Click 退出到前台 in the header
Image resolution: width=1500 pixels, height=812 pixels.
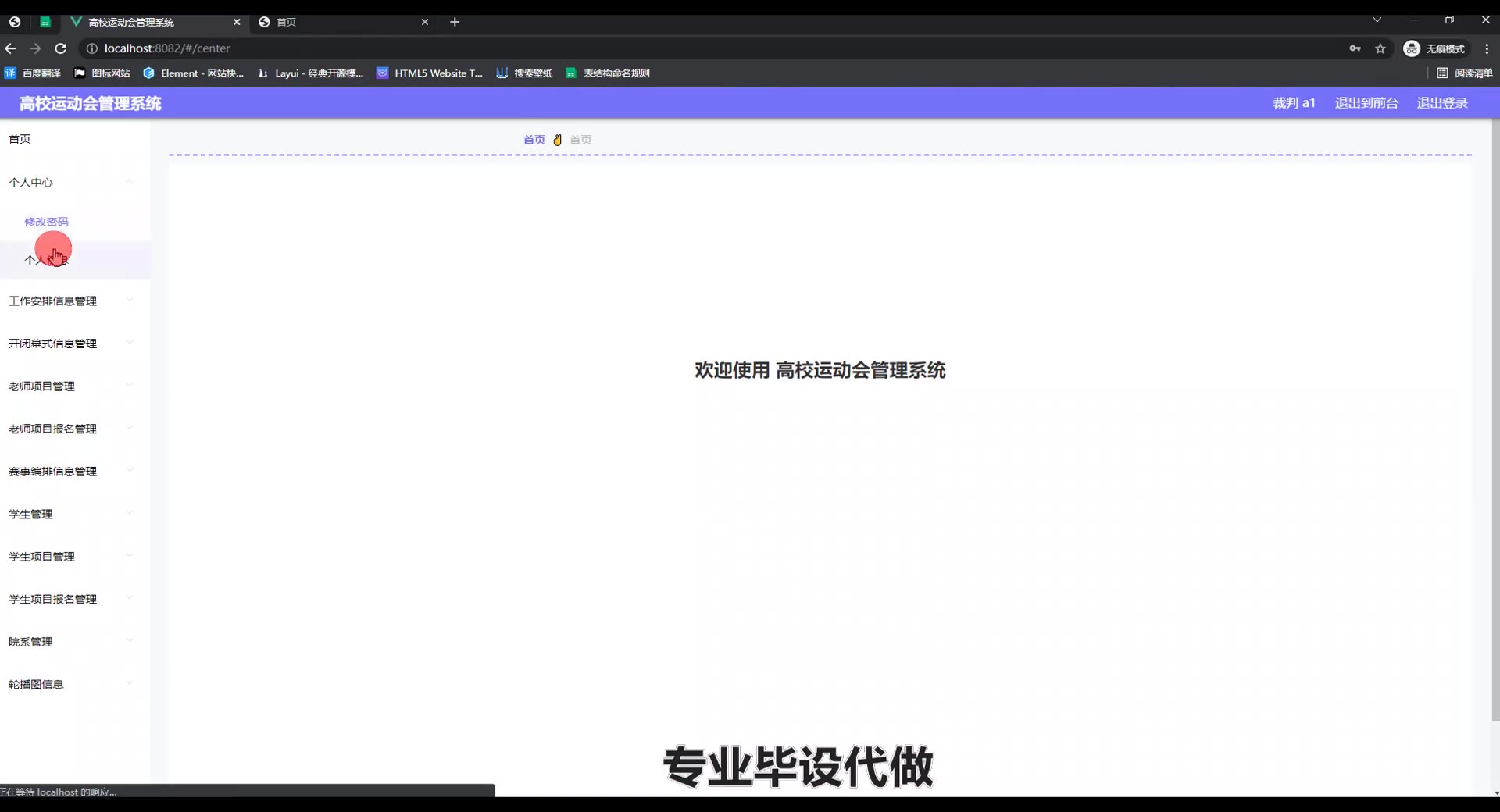(1366, 103)
